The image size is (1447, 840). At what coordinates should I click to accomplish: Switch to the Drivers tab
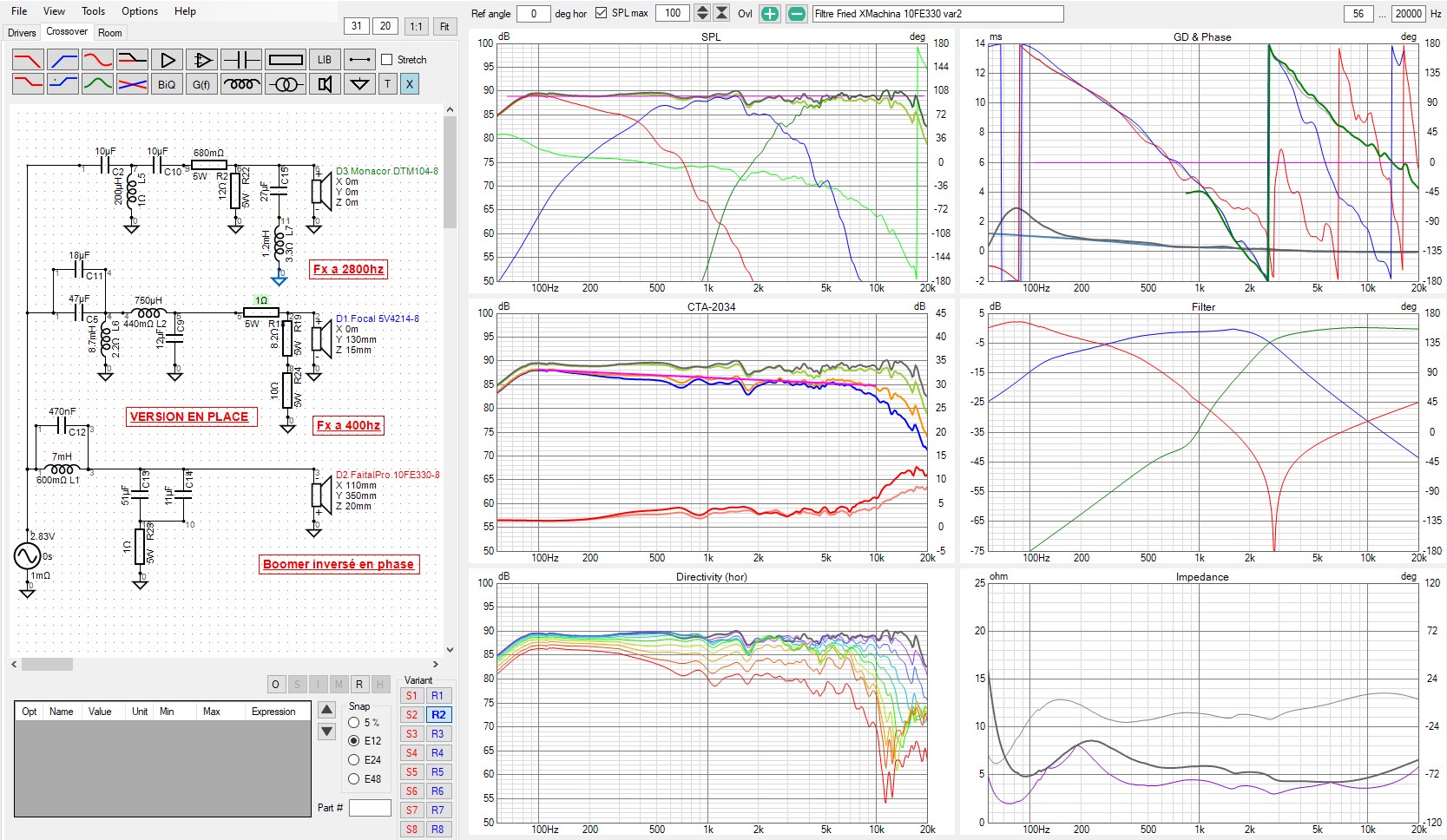click(x=22, y=33)
